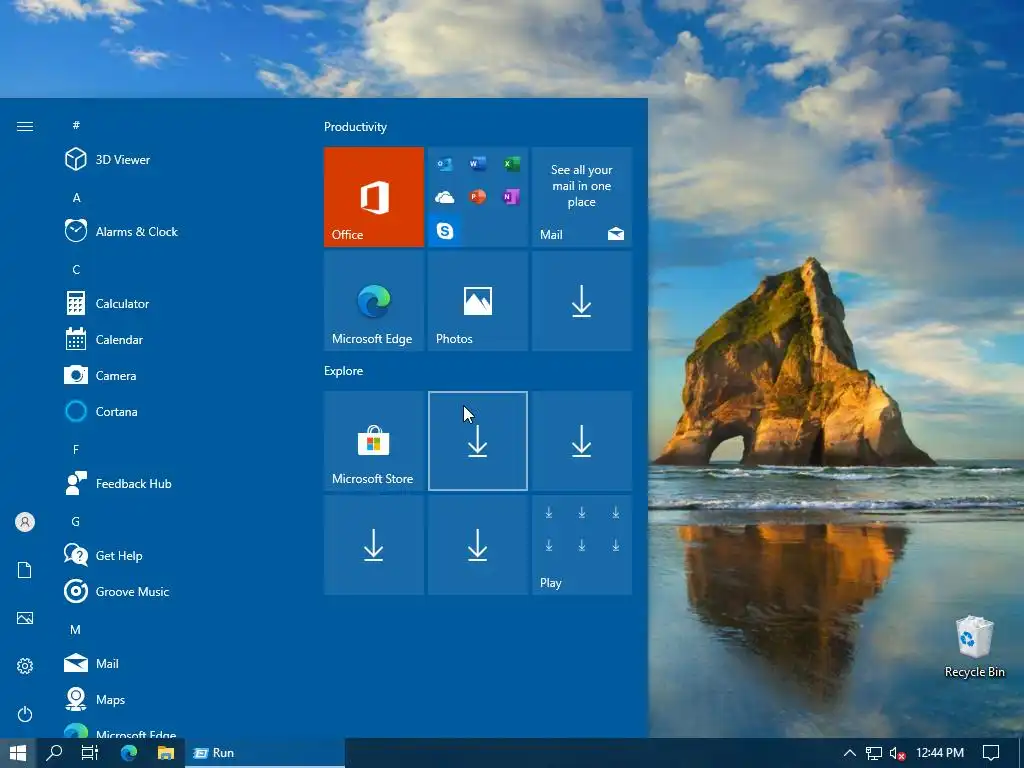Show hidden system tray icons
Image resolution: width=1024 pixels, height=768 pixels.
coord(850,753)
